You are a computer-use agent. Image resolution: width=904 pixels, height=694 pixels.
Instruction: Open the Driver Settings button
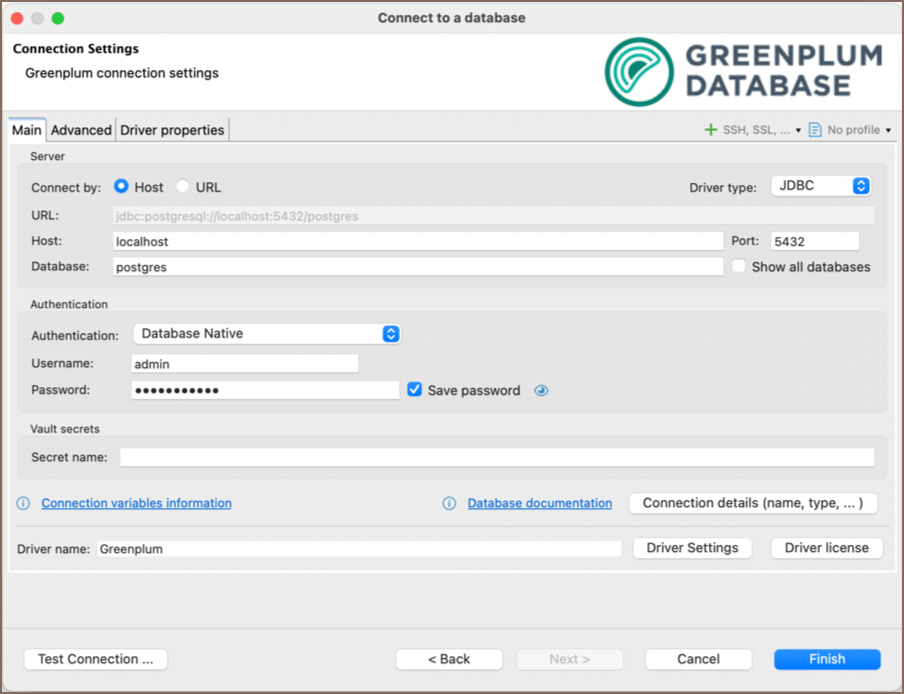(692, 548)
